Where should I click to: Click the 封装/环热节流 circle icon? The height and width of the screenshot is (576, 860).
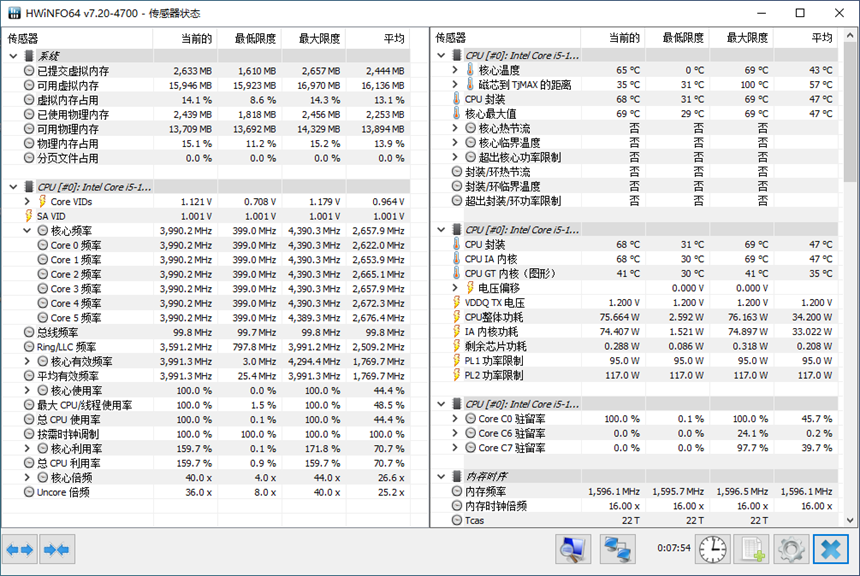[x=457, y=171]
